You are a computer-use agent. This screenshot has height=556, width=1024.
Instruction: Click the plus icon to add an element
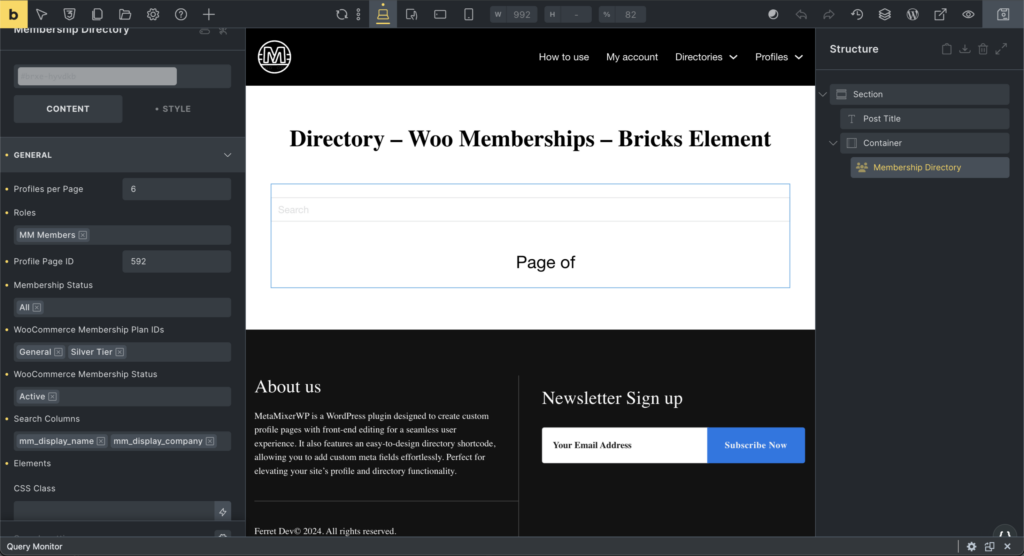pos(208,15)
